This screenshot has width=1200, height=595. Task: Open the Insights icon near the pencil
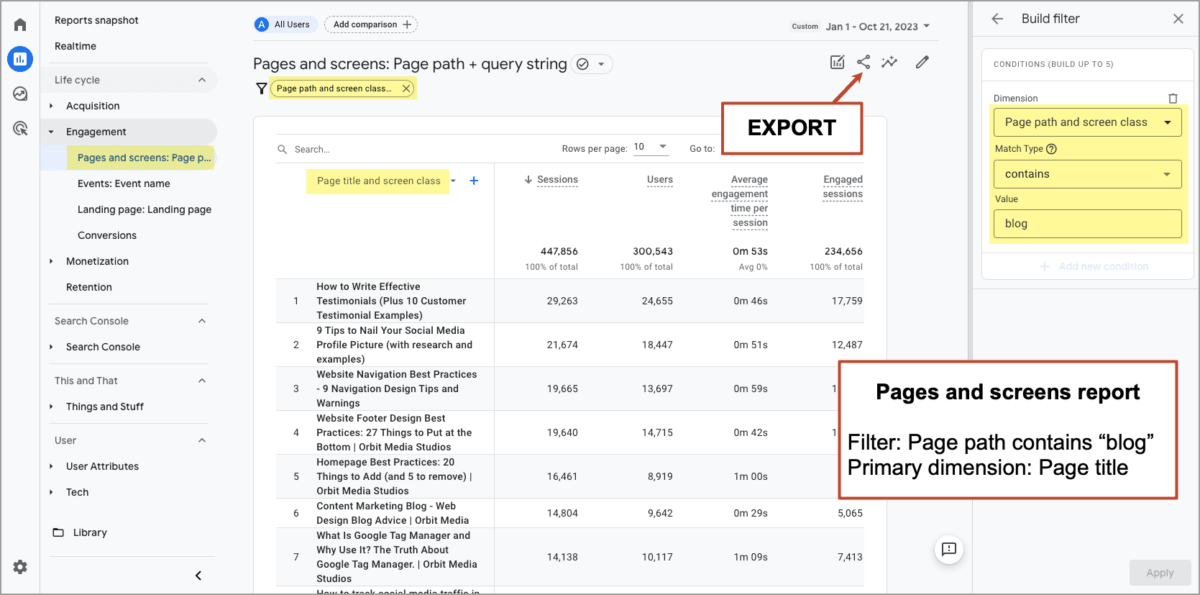pos(889,61)
